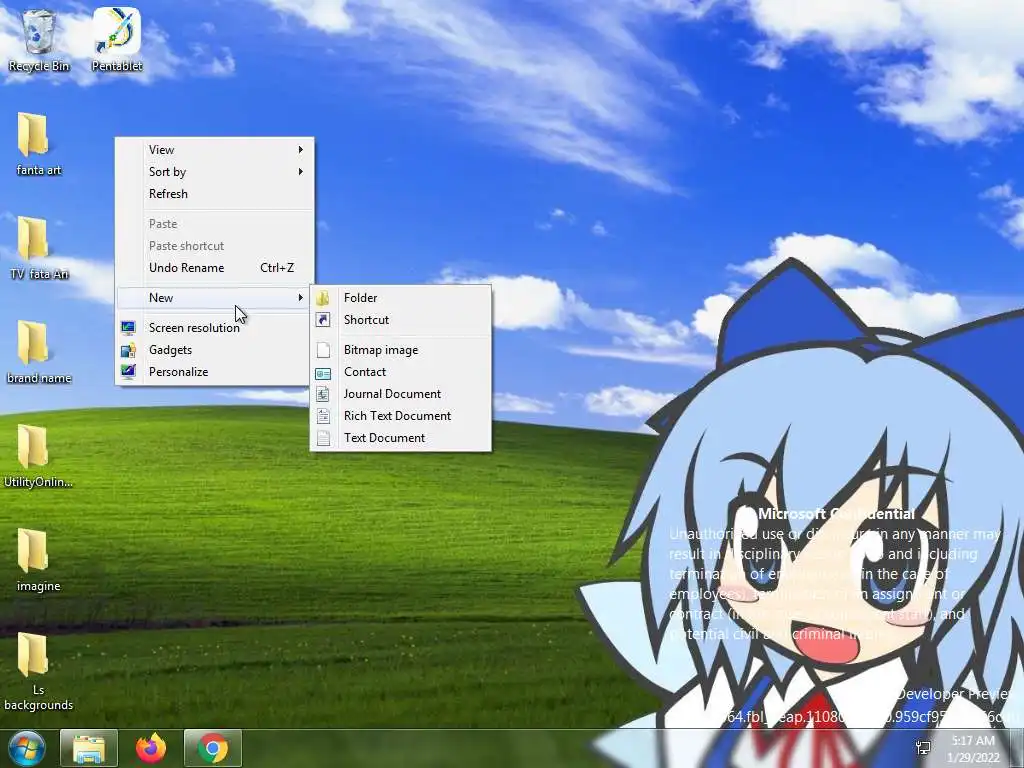Click the taskbar clock showing 5:17 AM
Image resolution: width=1024 pixels, height=768 pixels.
[x=973, y=749]
